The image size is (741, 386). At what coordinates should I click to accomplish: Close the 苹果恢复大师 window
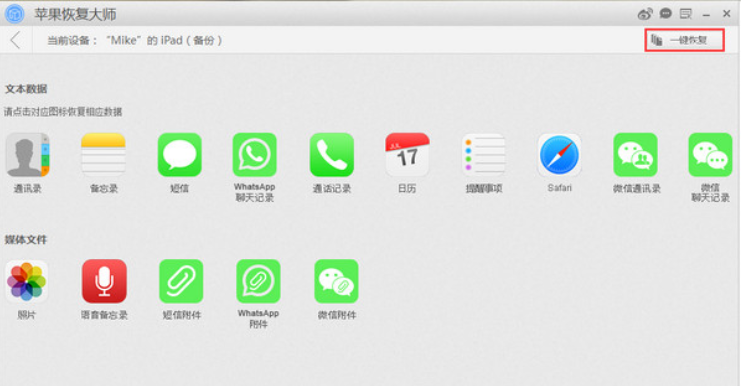click(727, 14)
